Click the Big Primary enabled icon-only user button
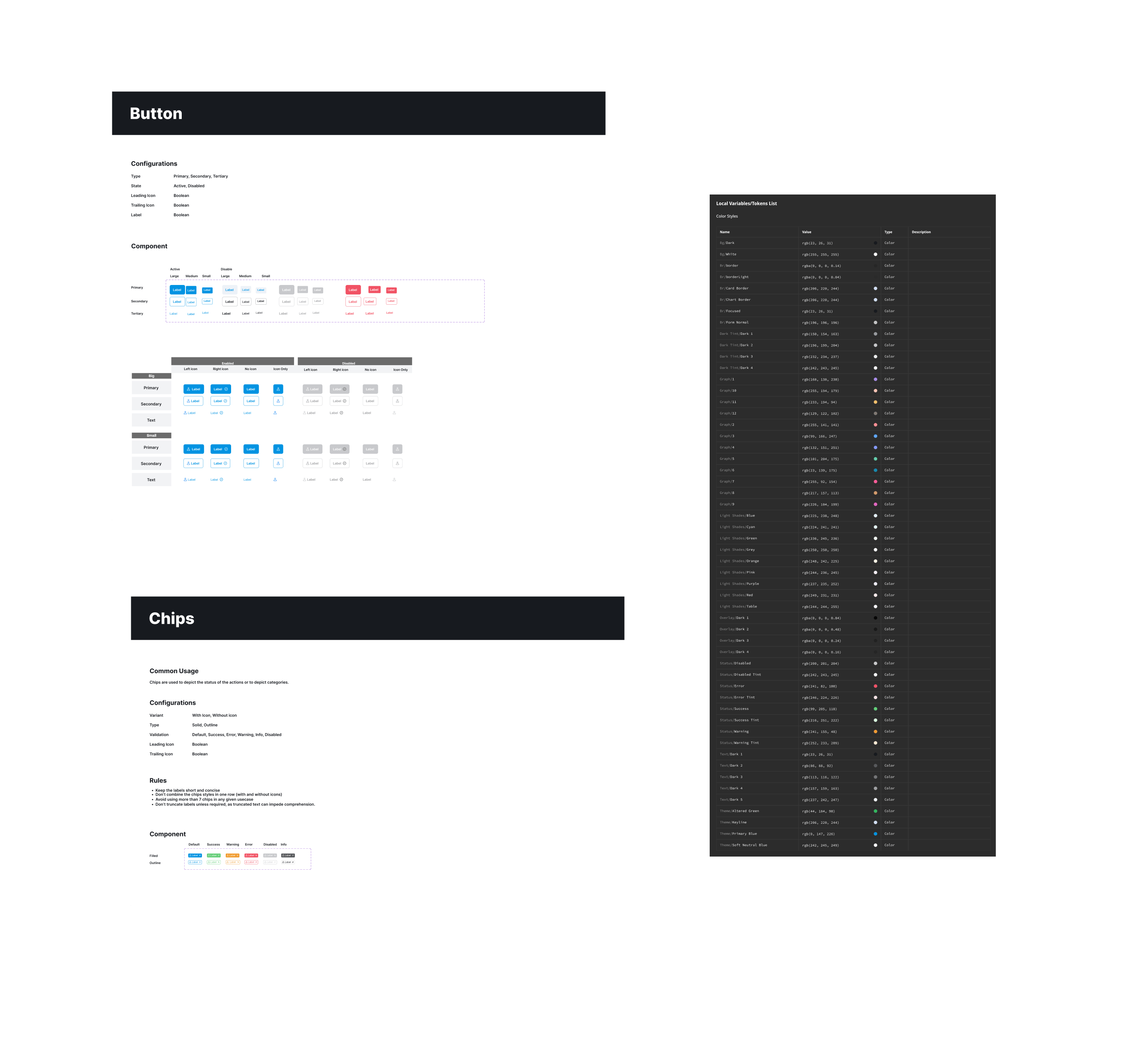The height and width of the screenshot is (1056, 1148). pos(278,389)
